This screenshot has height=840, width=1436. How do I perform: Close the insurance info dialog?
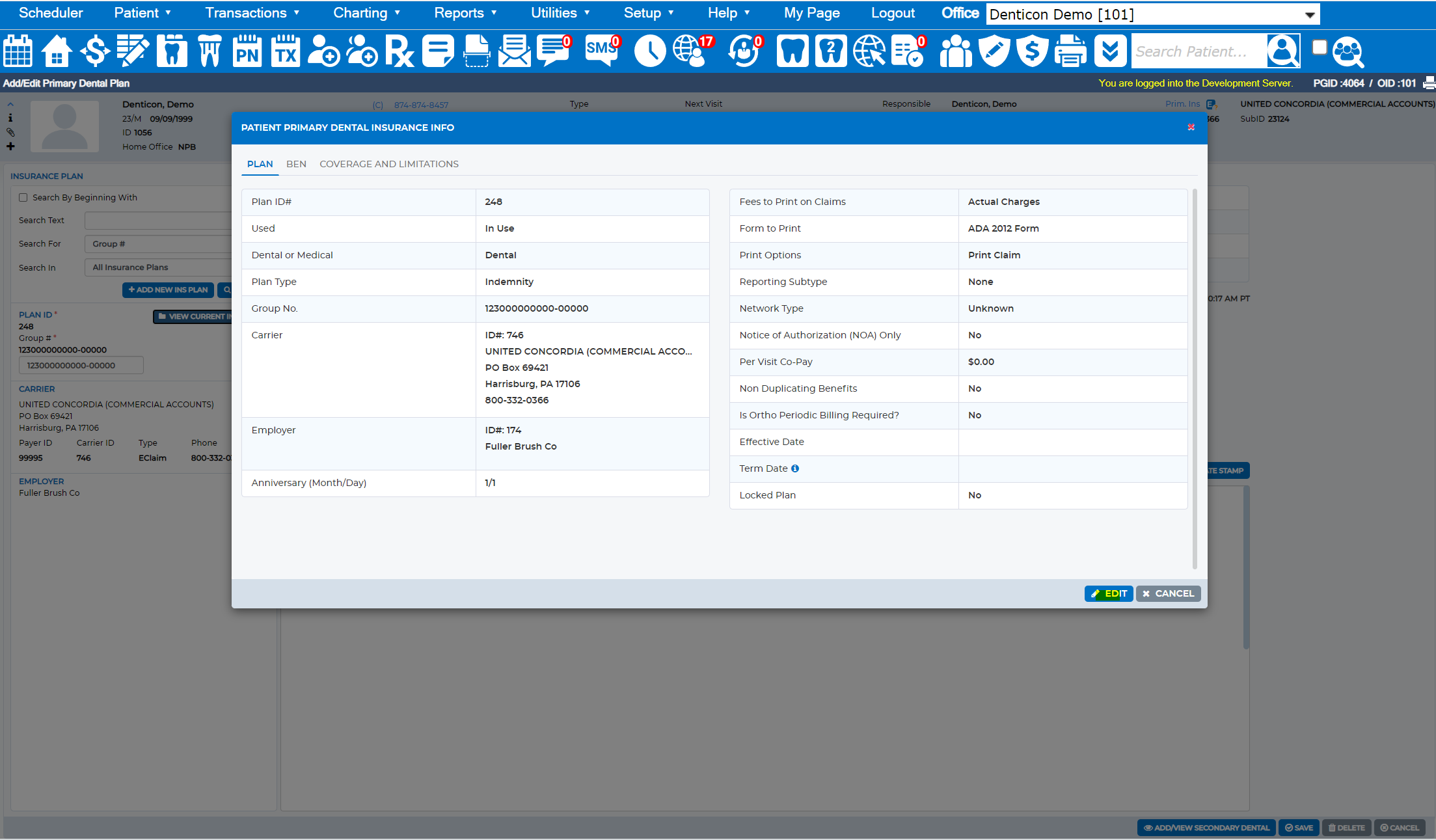(1191, 128)
